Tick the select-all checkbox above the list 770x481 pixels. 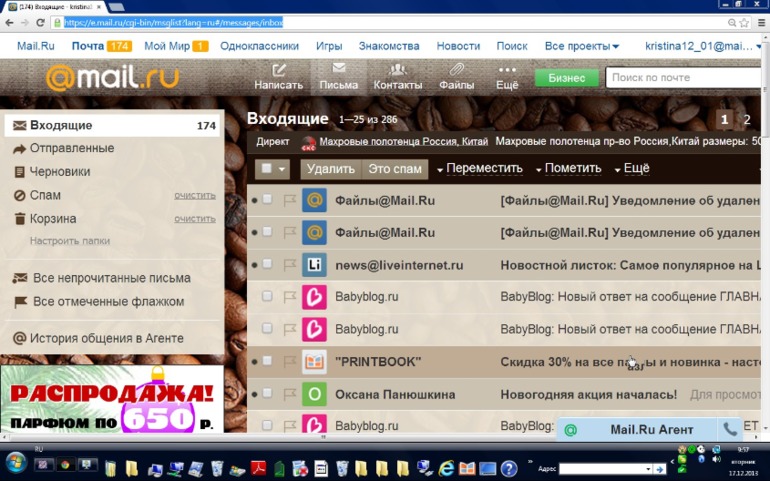(267, 169)
